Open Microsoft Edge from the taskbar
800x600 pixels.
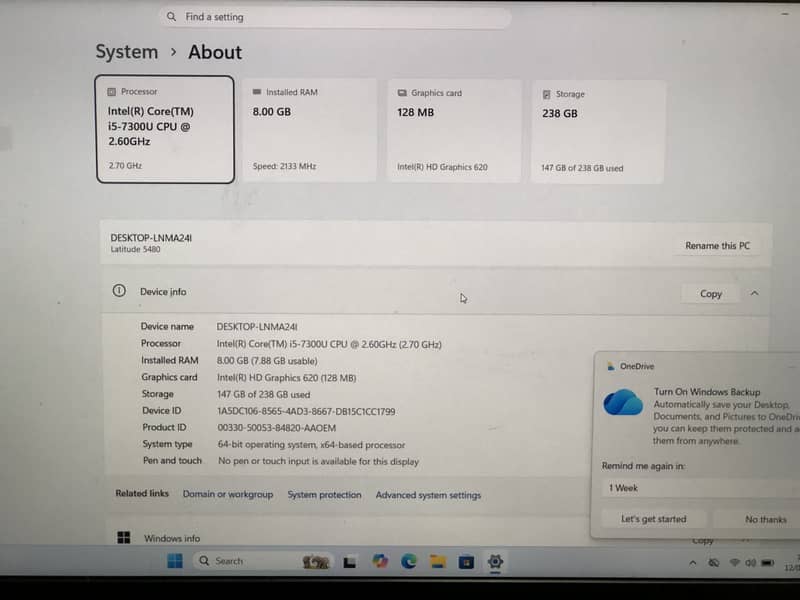(409, 562)
